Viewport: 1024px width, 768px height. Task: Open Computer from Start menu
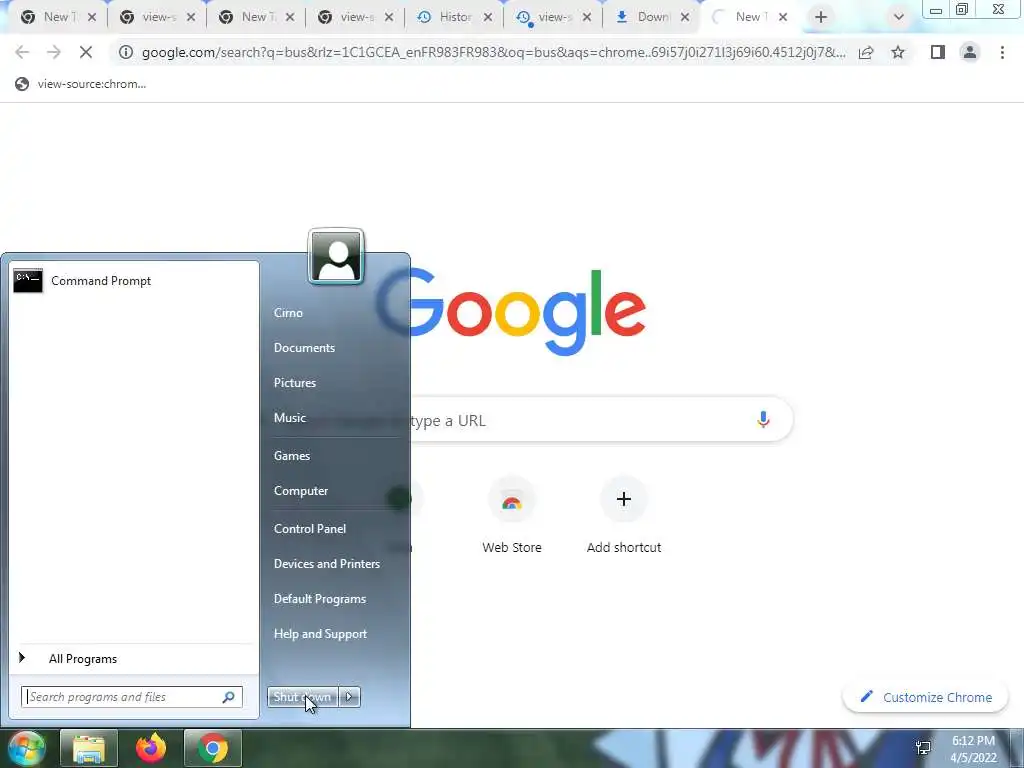pyautogui.click(x=300, y=491)
